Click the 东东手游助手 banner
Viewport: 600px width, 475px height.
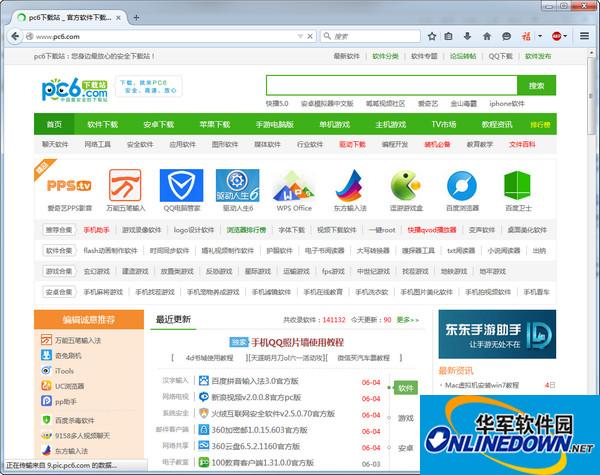pos(497,334)
